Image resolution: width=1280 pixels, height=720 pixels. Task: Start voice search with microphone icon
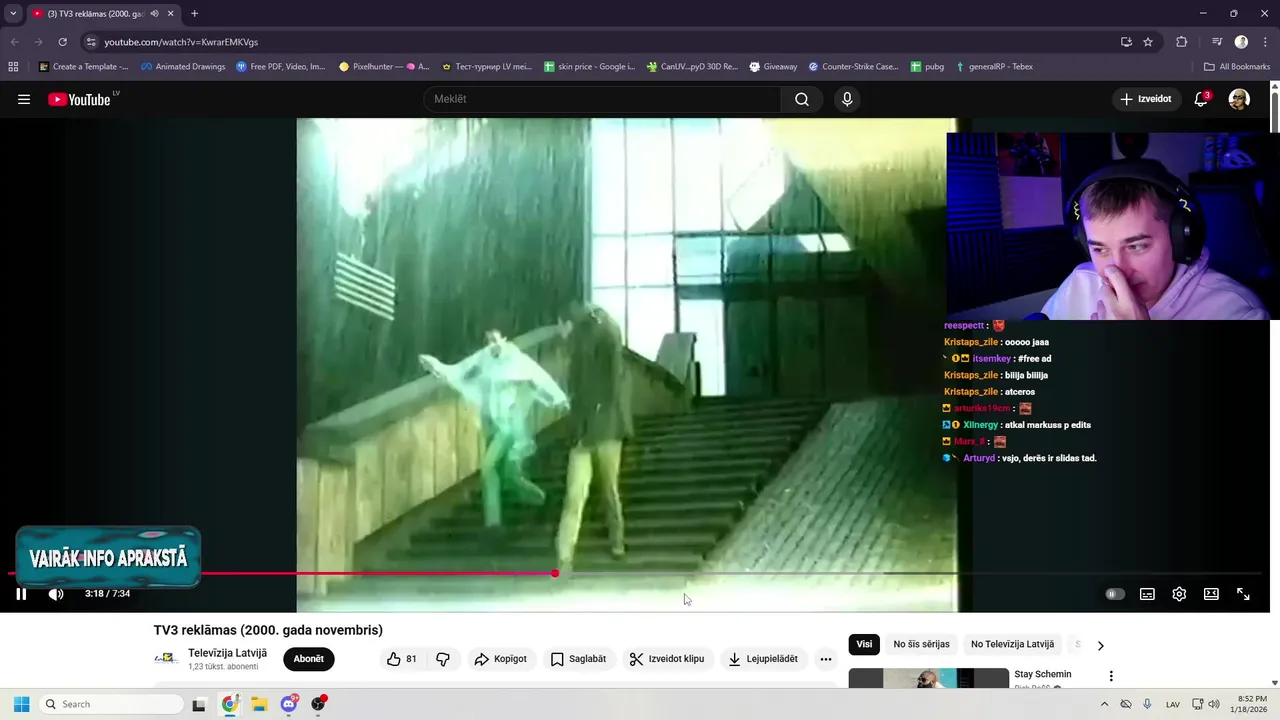coord(847,99)
